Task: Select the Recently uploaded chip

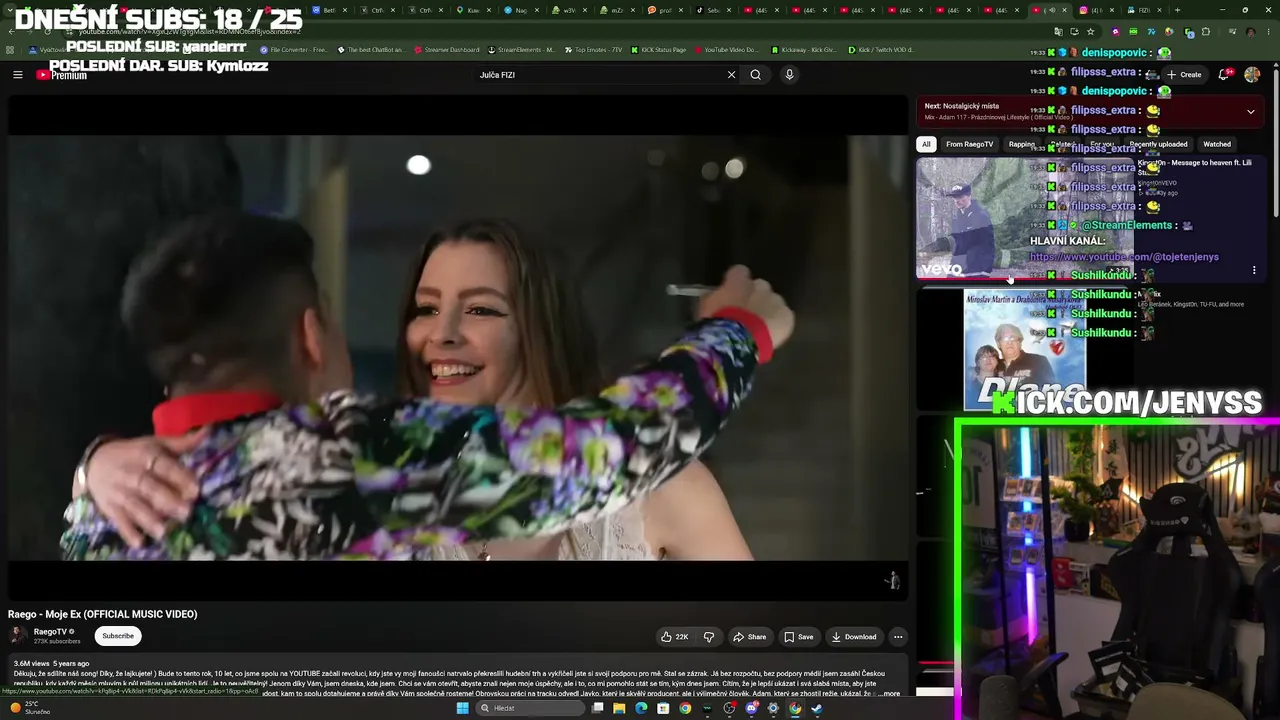Action: [x=1159, y=144]
